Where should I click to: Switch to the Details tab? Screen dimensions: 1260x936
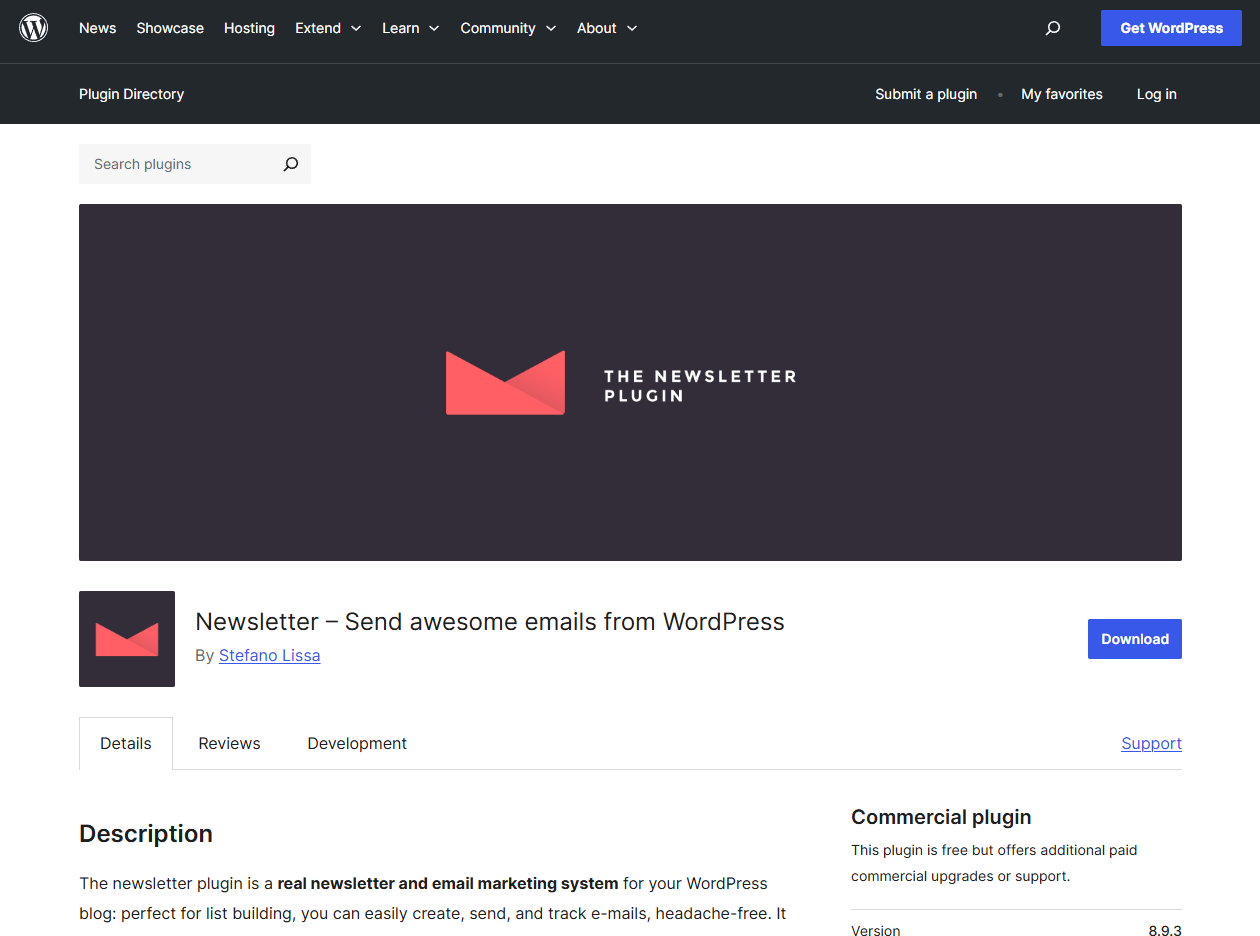click(126, 743)
